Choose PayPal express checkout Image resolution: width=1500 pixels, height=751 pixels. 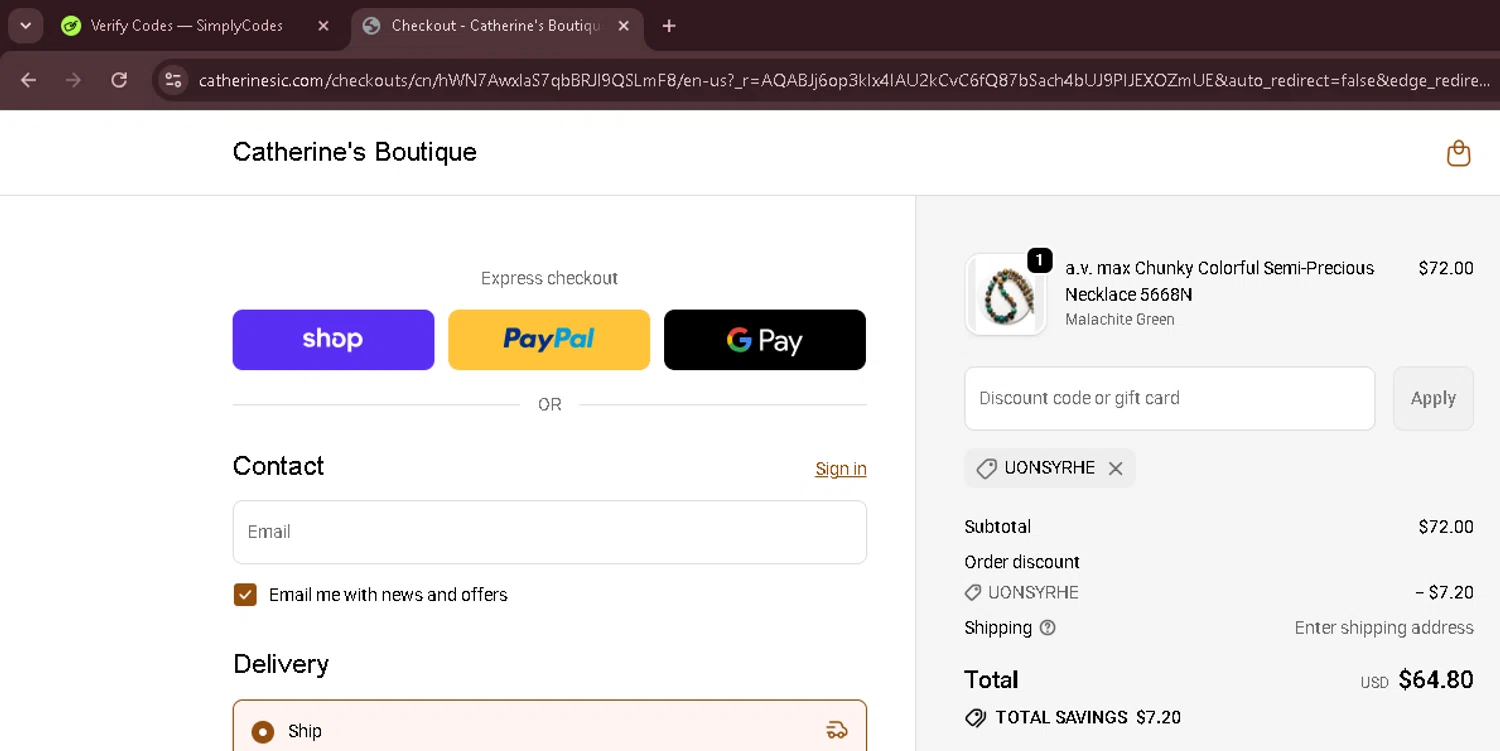[x=549, y=340]
